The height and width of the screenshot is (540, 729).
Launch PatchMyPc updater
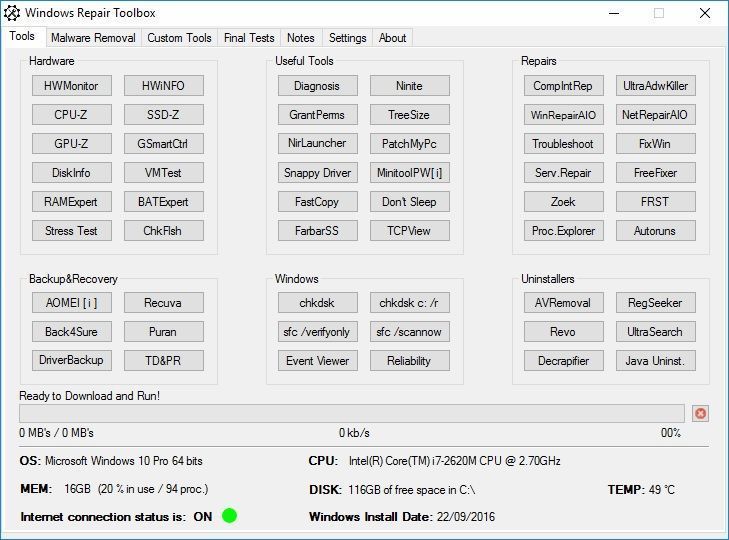pos(410,144)
